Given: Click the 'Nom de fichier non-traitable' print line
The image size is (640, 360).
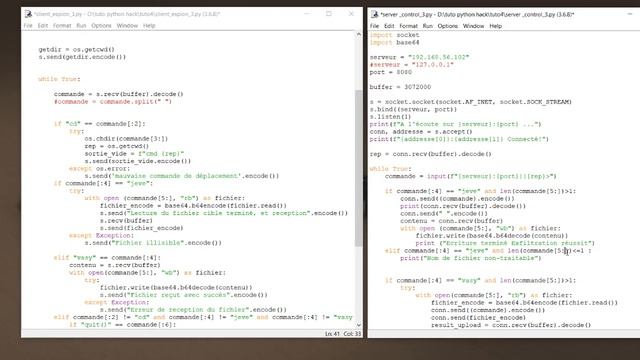Looking at the screenshot, I should click(x=471, y=258).
